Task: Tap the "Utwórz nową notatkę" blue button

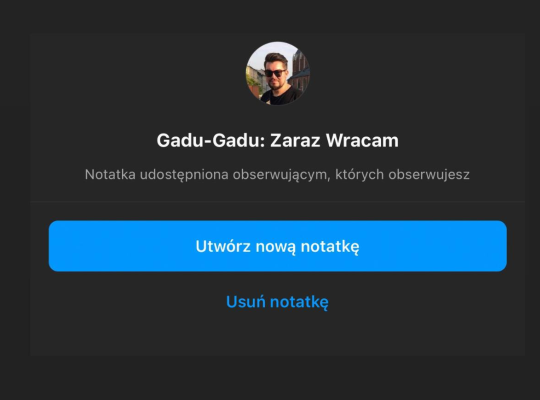Action: (x=278, y=246)
